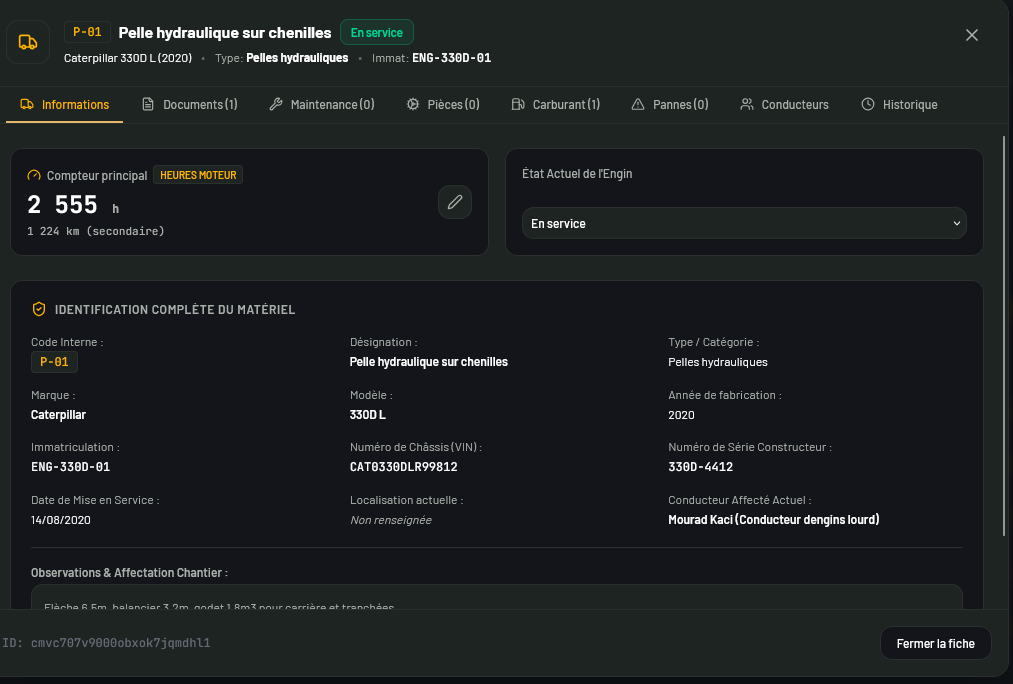Click the truck icon beside the P-01 title
The height and width of the screenshot is (684, 1013).
28,43
